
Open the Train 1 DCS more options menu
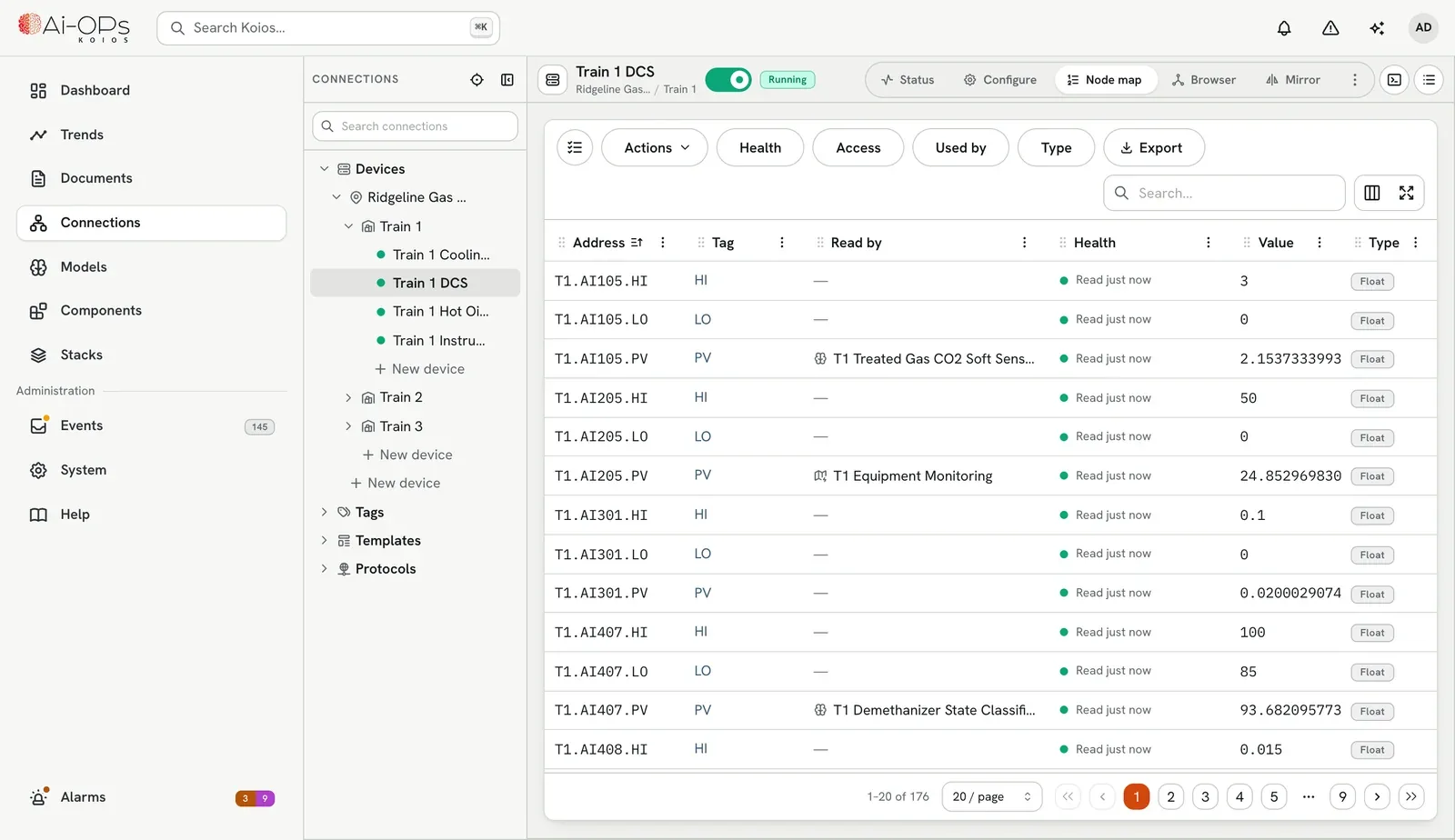point(1355,80)
